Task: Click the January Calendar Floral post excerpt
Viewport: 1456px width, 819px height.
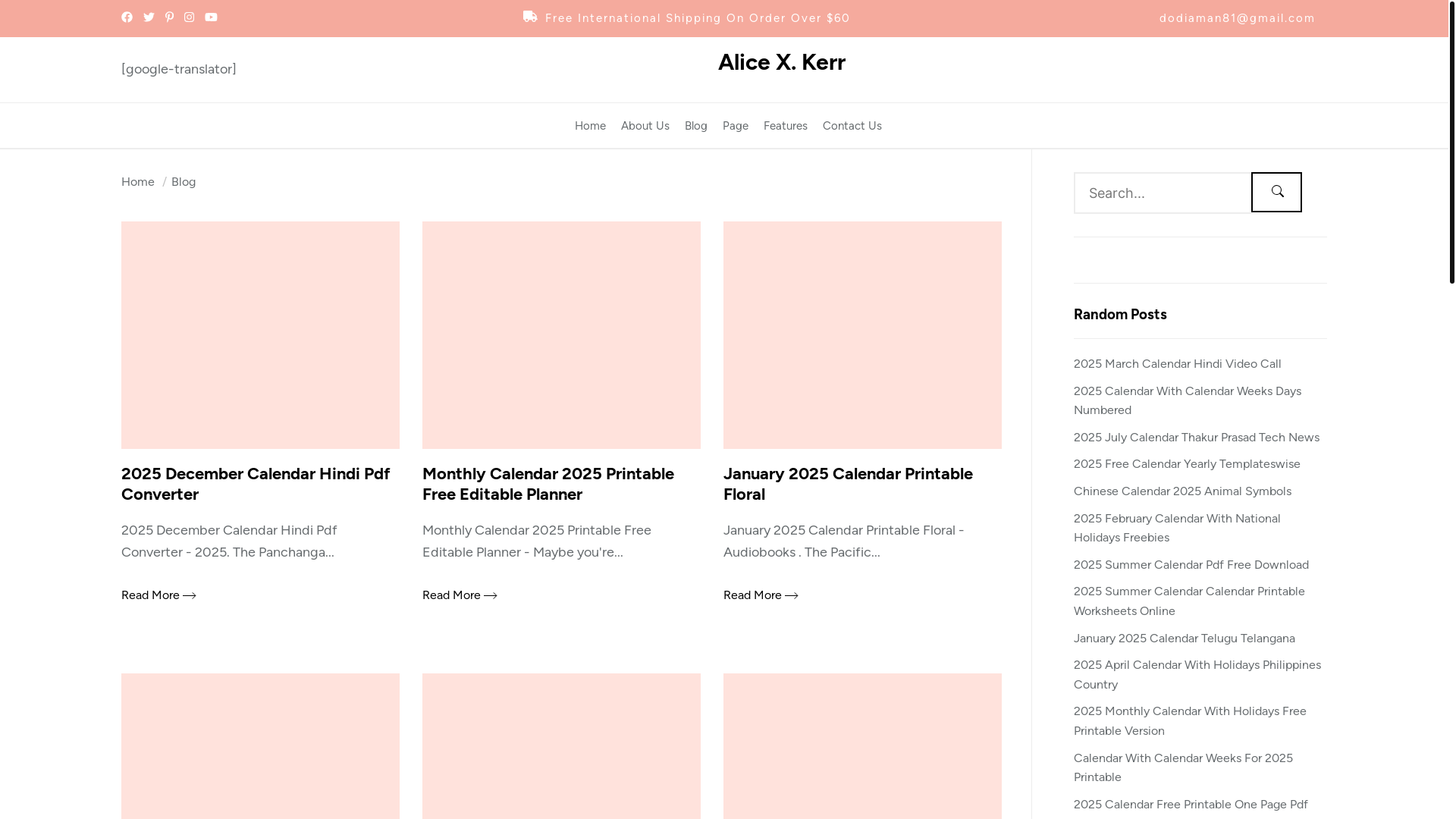Action: 843,541
